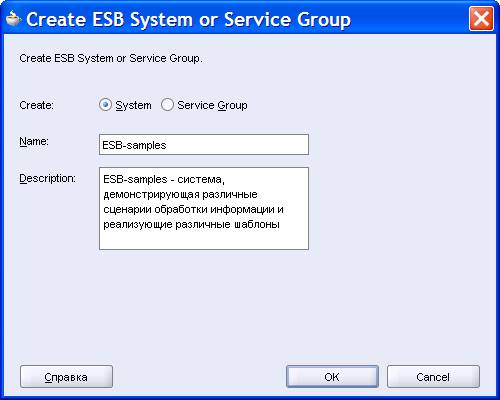The image size is (500, 400).
Task: Open help via the Справка button
Action: coord(66,377)
